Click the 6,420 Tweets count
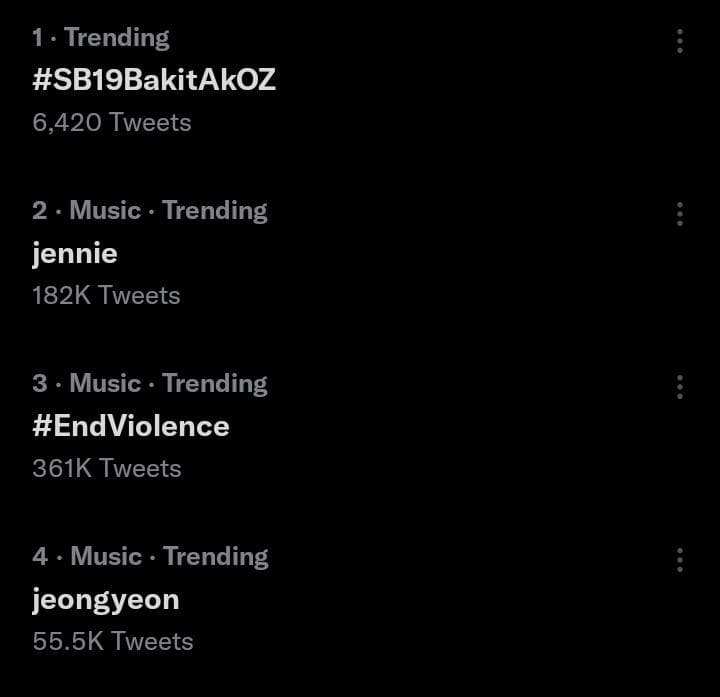Screen dimensions: 720x697 coord(112,123)
